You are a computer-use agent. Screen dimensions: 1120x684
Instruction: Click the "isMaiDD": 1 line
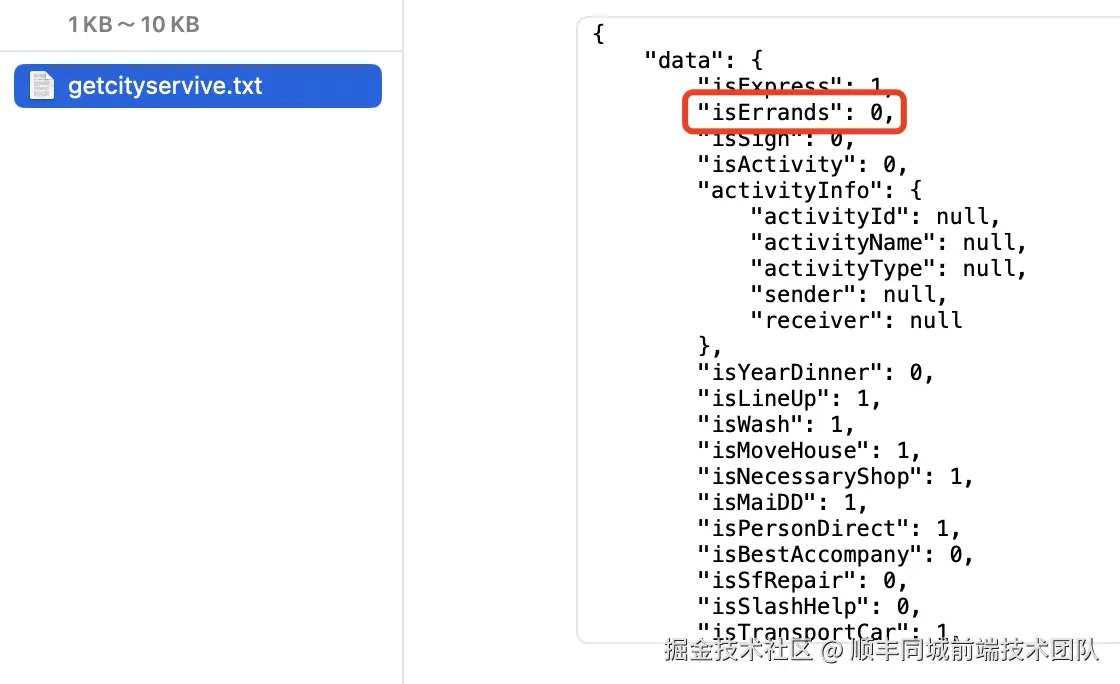(x=782, y=502)
